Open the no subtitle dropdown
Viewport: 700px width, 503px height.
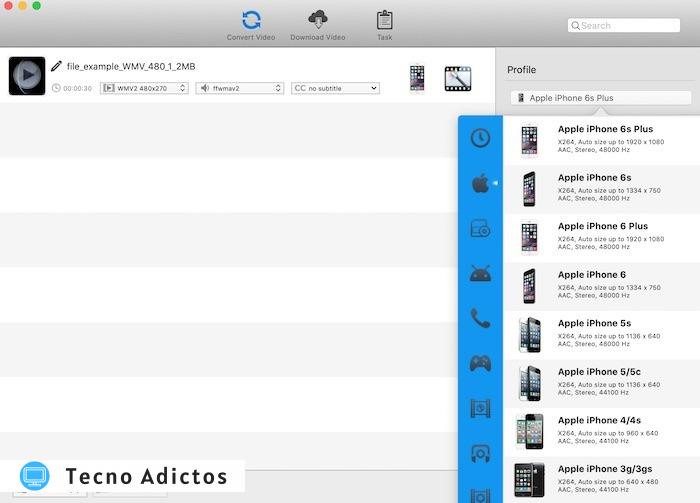(x=335, y=88)
